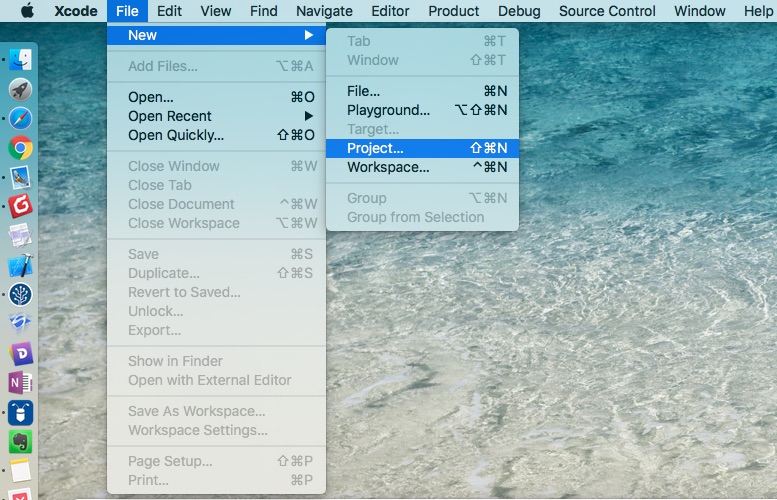Click the dimmed Page Setup… item

pos(217,461)
